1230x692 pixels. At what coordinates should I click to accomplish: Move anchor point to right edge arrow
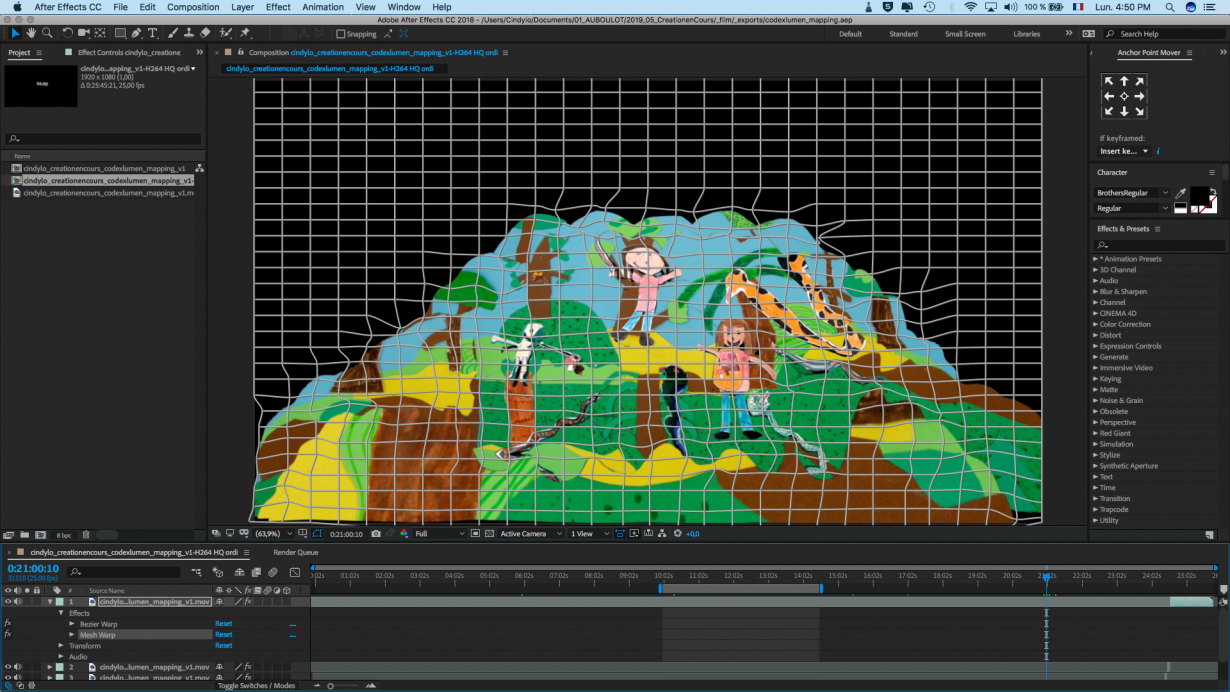pyautogui.click(x=1139, y=96)
